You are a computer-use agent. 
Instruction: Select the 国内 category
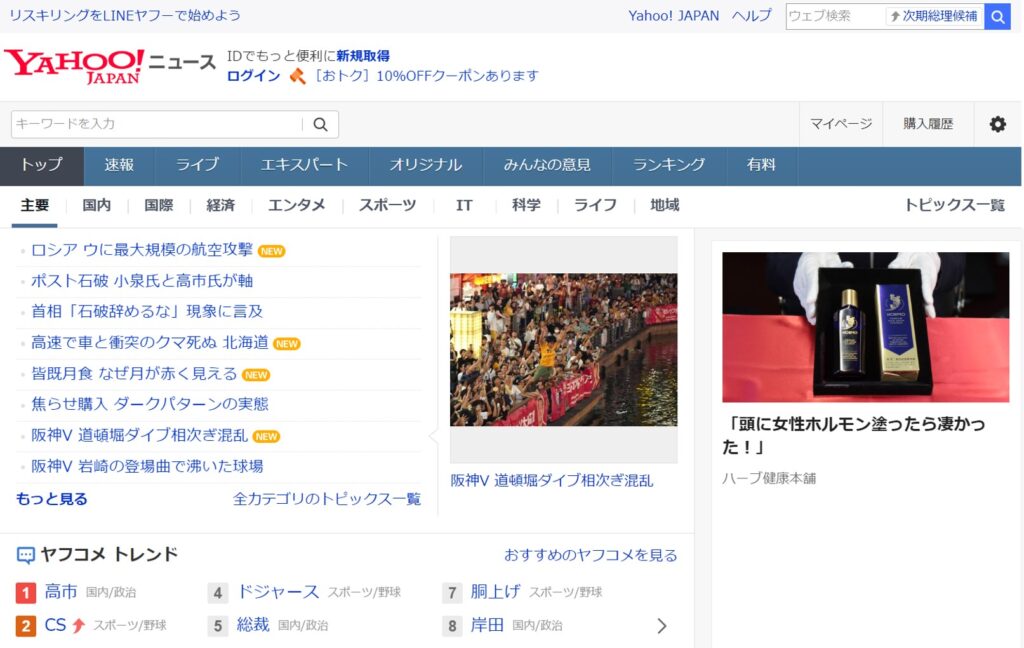click(x=97, y=205)
